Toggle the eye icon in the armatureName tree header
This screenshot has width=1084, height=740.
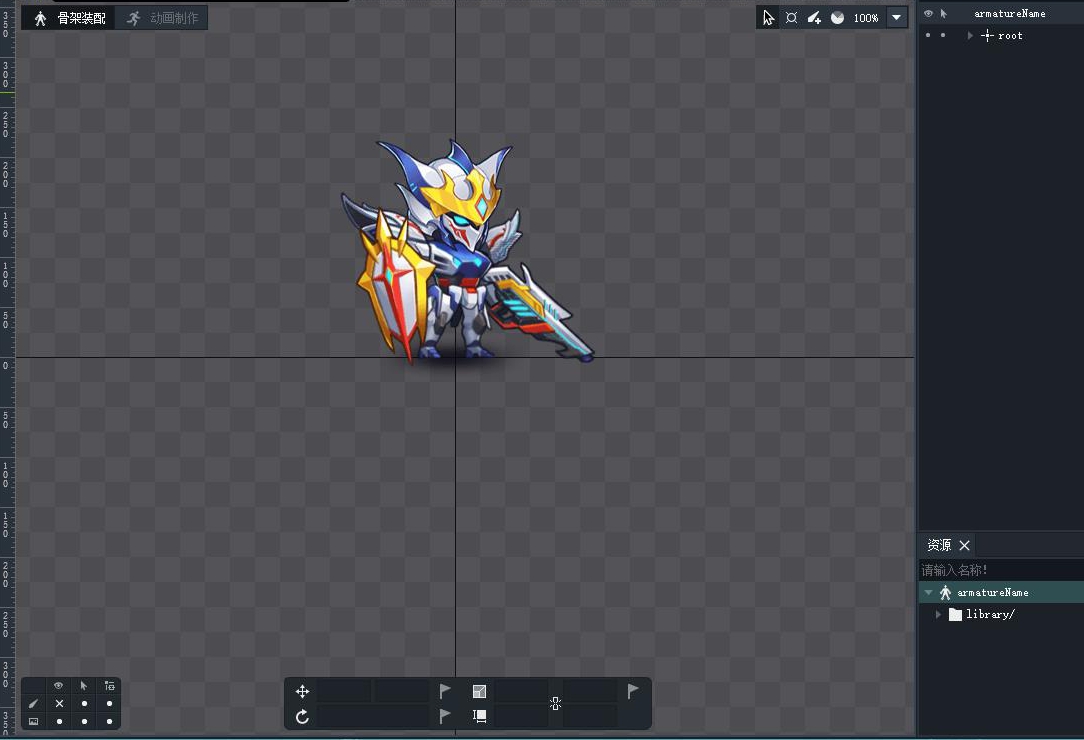pyautogui.click(x=928, y=13)
